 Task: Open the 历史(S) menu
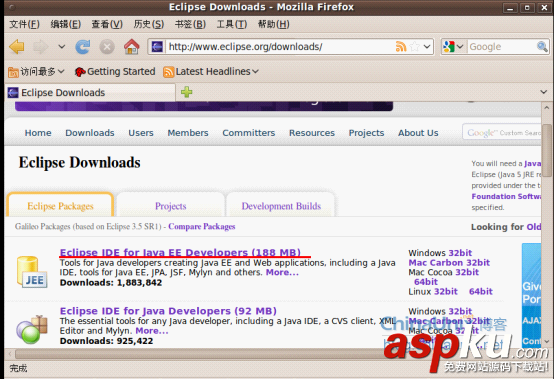click(x=149, y=24)
